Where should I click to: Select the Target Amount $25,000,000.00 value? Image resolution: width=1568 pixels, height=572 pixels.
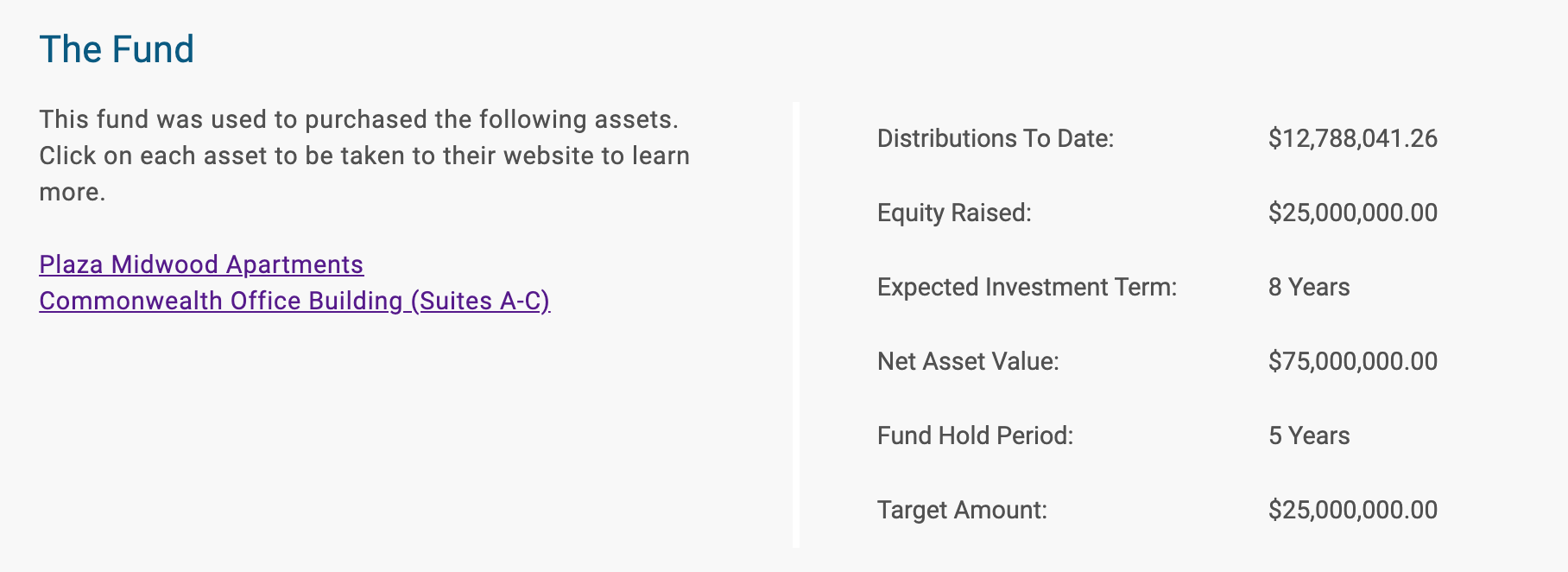click(x=1352, y=510)
